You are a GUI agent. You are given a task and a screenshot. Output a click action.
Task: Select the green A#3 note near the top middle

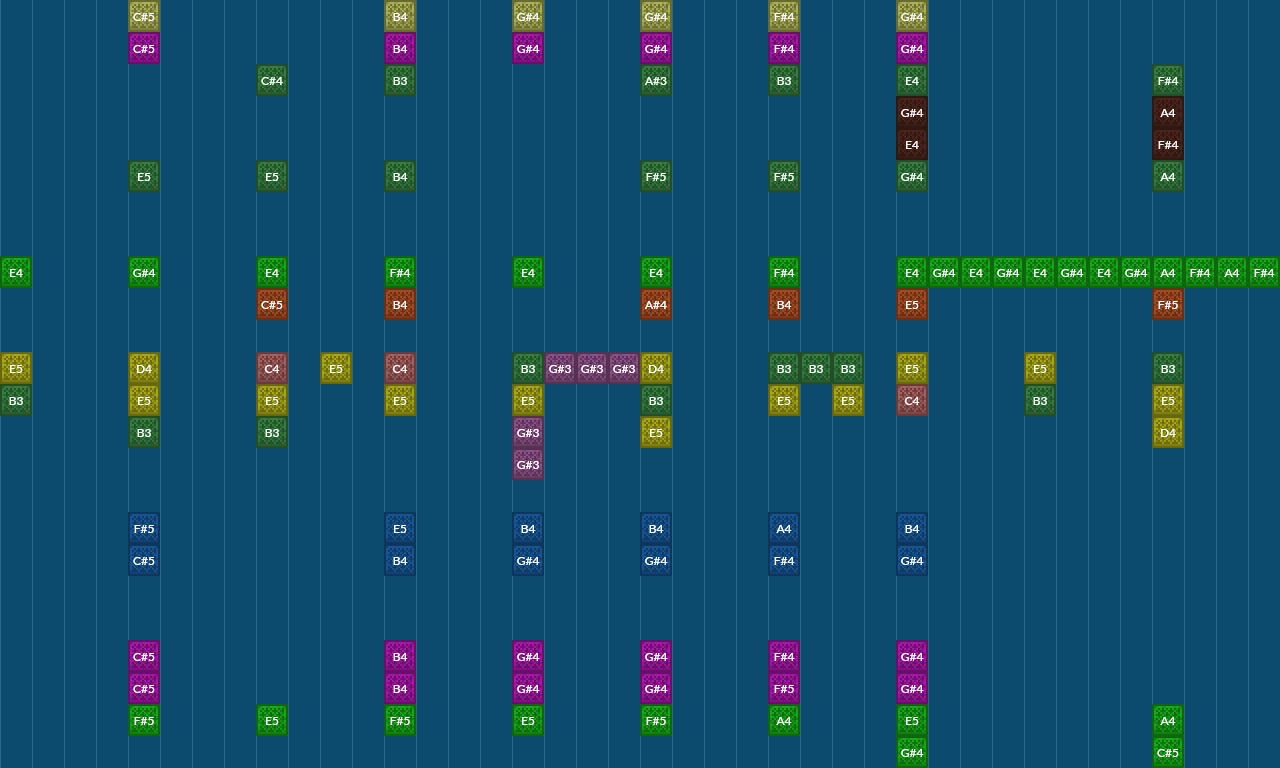(x=655, y=80)
